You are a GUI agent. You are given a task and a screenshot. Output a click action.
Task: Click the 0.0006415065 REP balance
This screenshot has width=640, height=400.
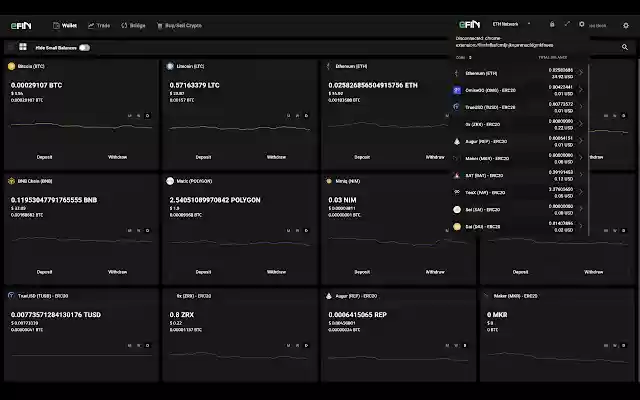coord(357,315)
